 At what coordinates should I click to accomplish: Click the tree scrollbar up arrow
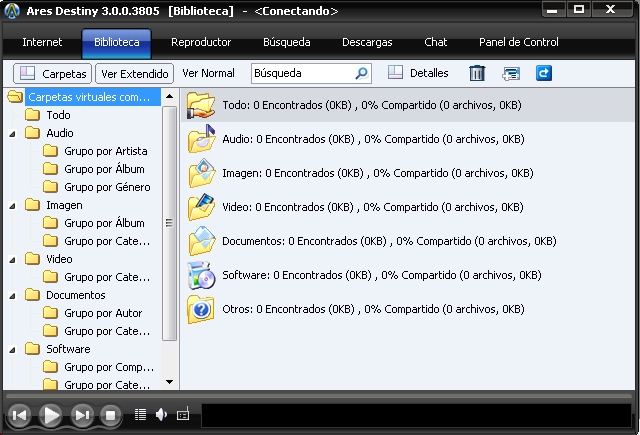click(x=169, y=97)
